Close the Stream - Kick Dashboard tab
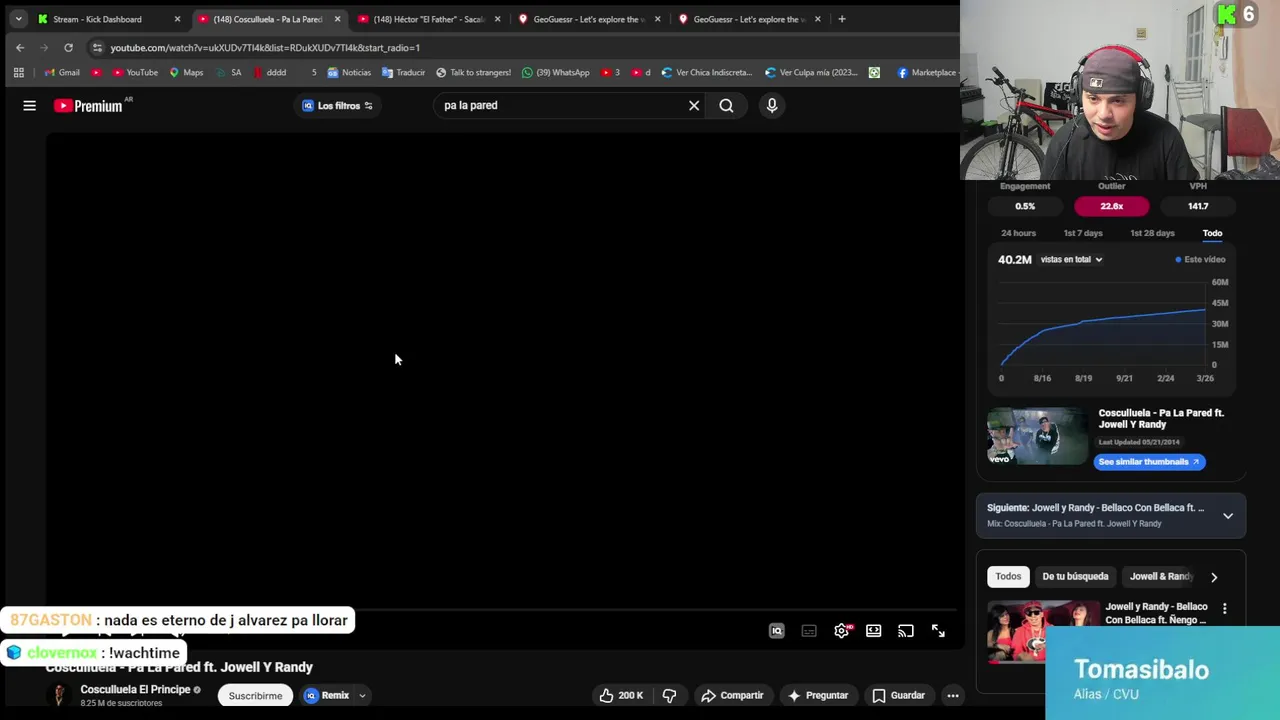 (x=177, y=19)
